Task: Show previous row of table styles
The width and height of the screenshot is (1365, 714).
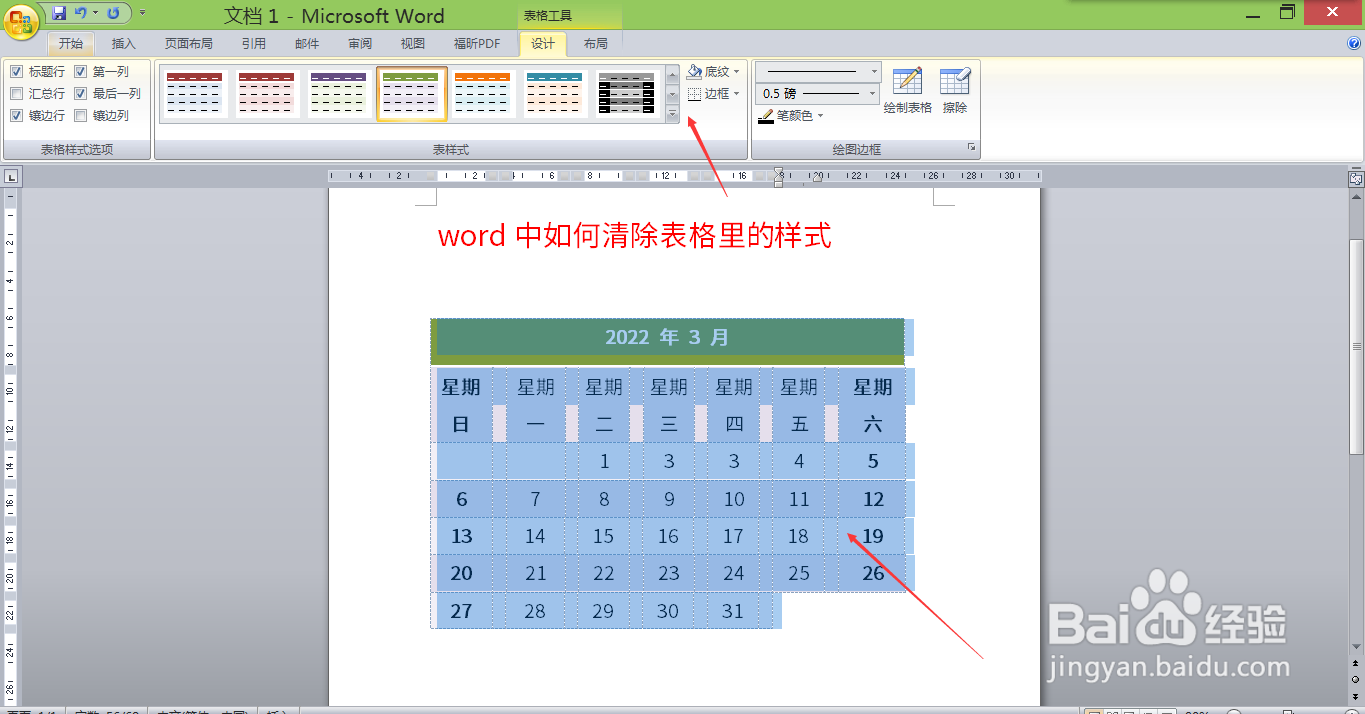Action: (673, 73)
